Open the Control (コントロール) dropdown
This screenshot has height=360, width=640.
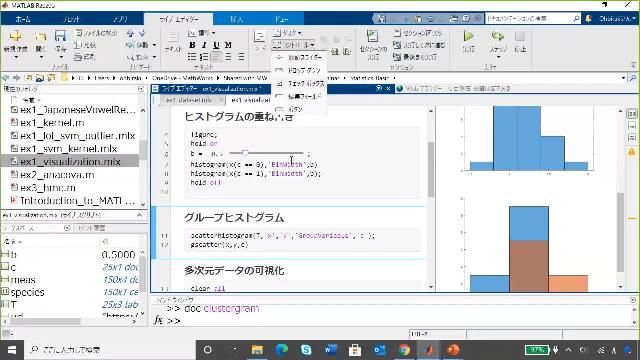293,44
